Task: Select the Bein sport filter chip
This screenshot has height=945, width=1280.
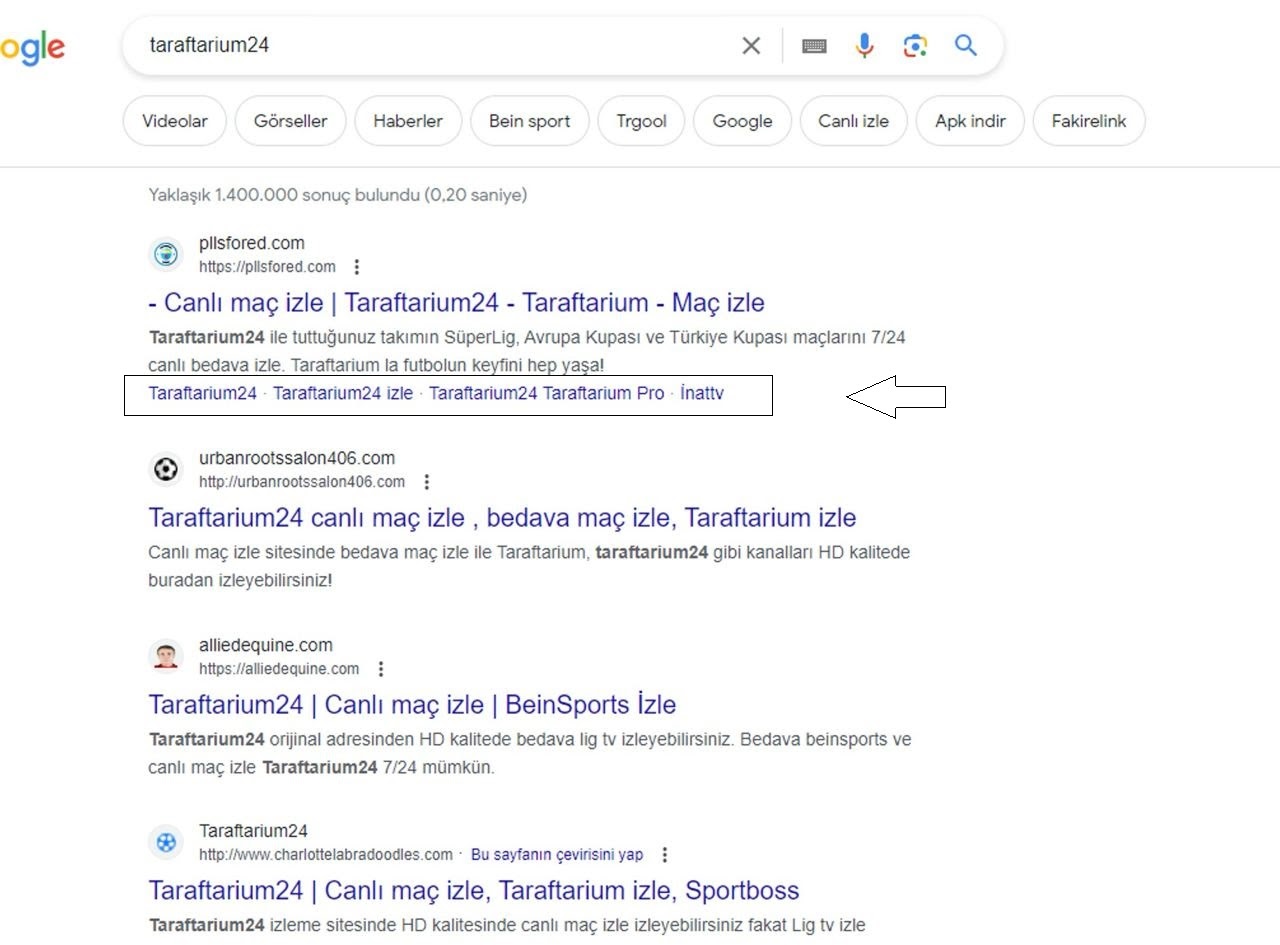Action: pyautogui.click(x=530, y=121)
